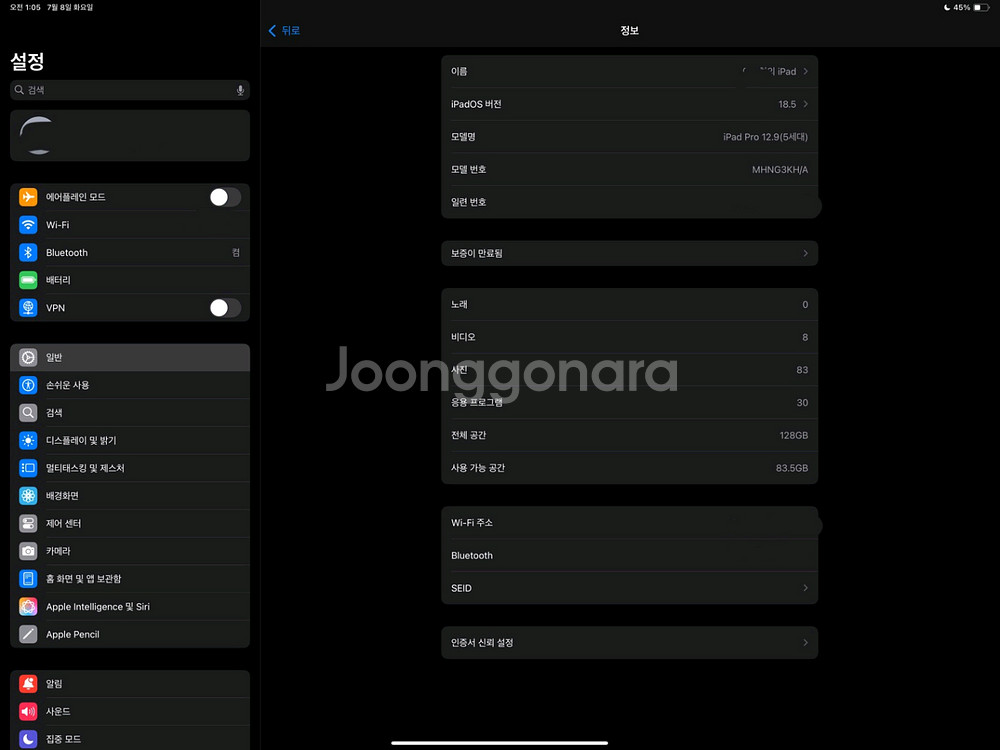This screenshot has width=1000, height=750.
Task: Tap 노래 row label
Action: point(459,305)
